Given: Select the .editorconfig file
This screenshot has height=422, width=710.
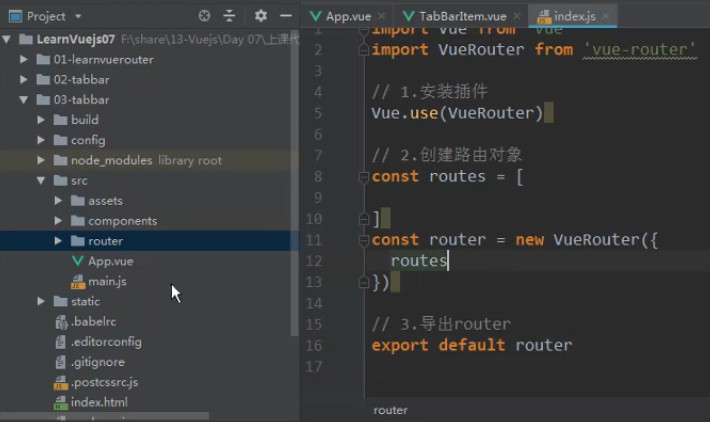Looking at the screenshot, I should tap(106, 341).
